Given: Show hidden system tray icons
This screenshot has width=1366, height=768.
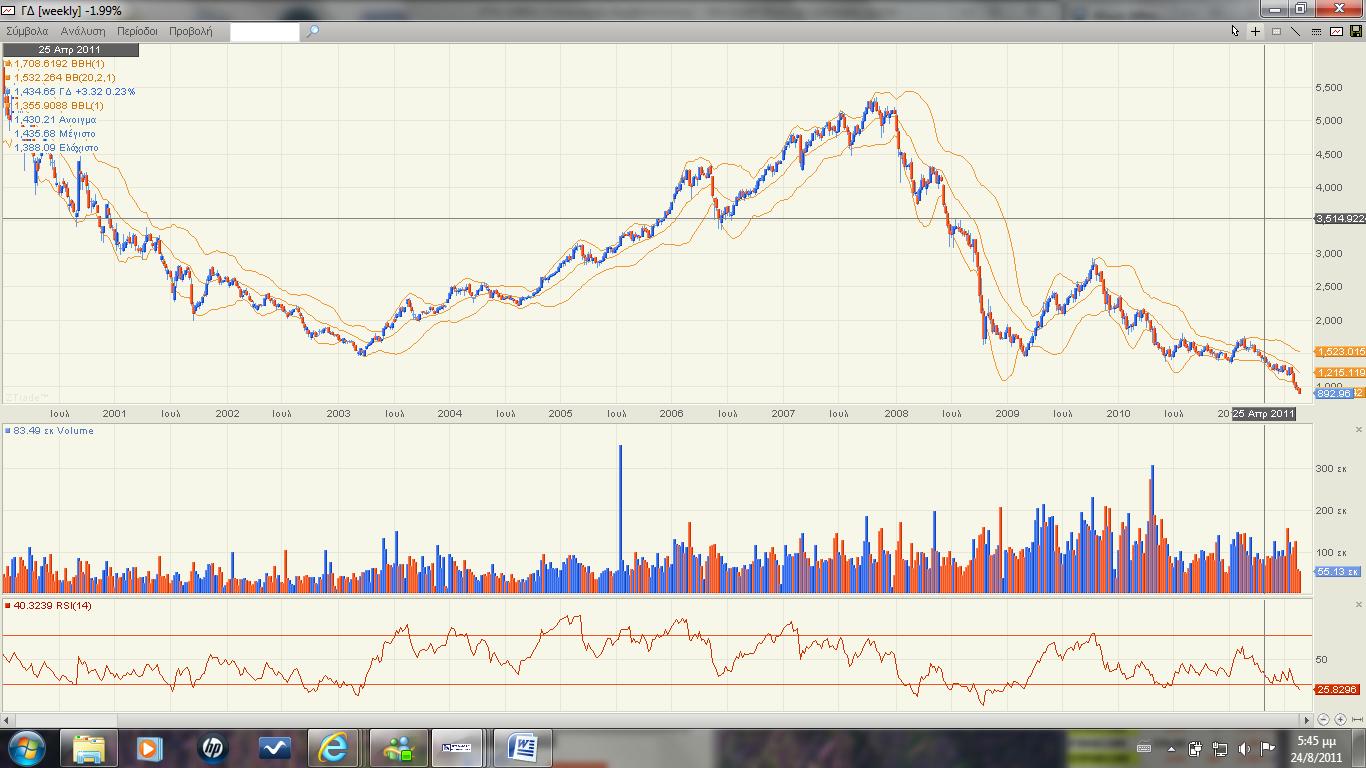Looking at the screenshot, I should 1171,748.
